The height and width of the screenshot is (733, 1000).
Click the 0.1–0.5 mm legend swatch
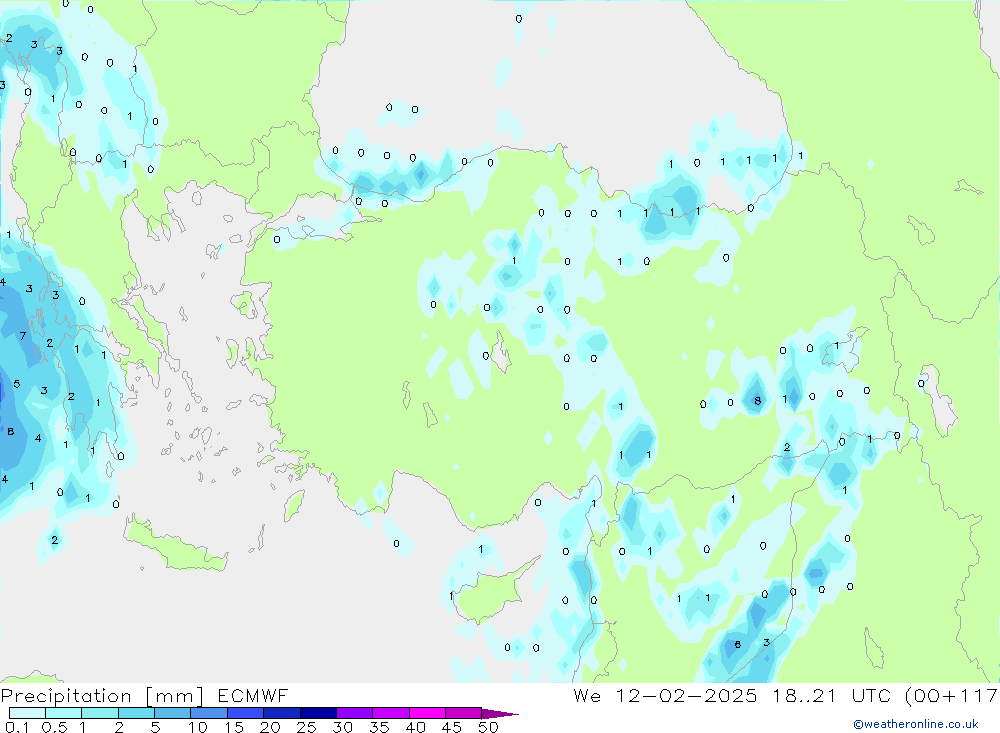[27, 713]
